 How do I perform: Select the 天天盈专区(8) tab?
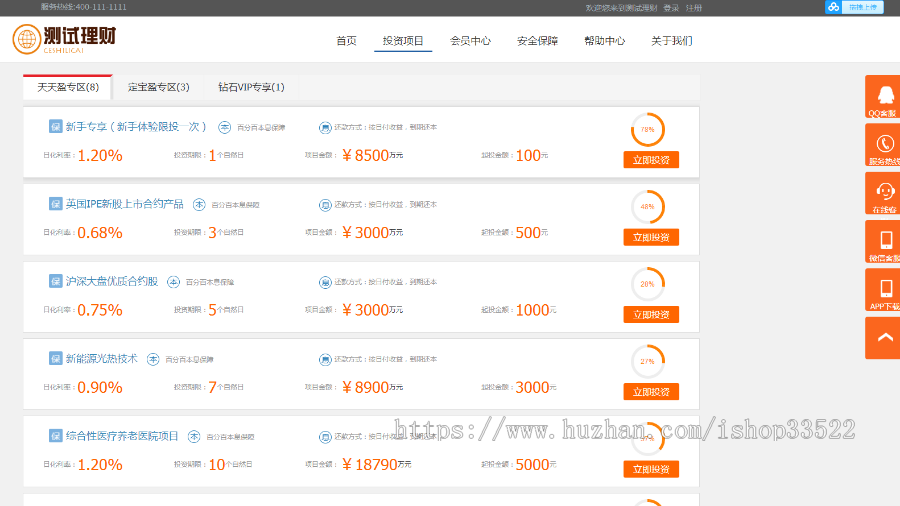click(68, 87)
